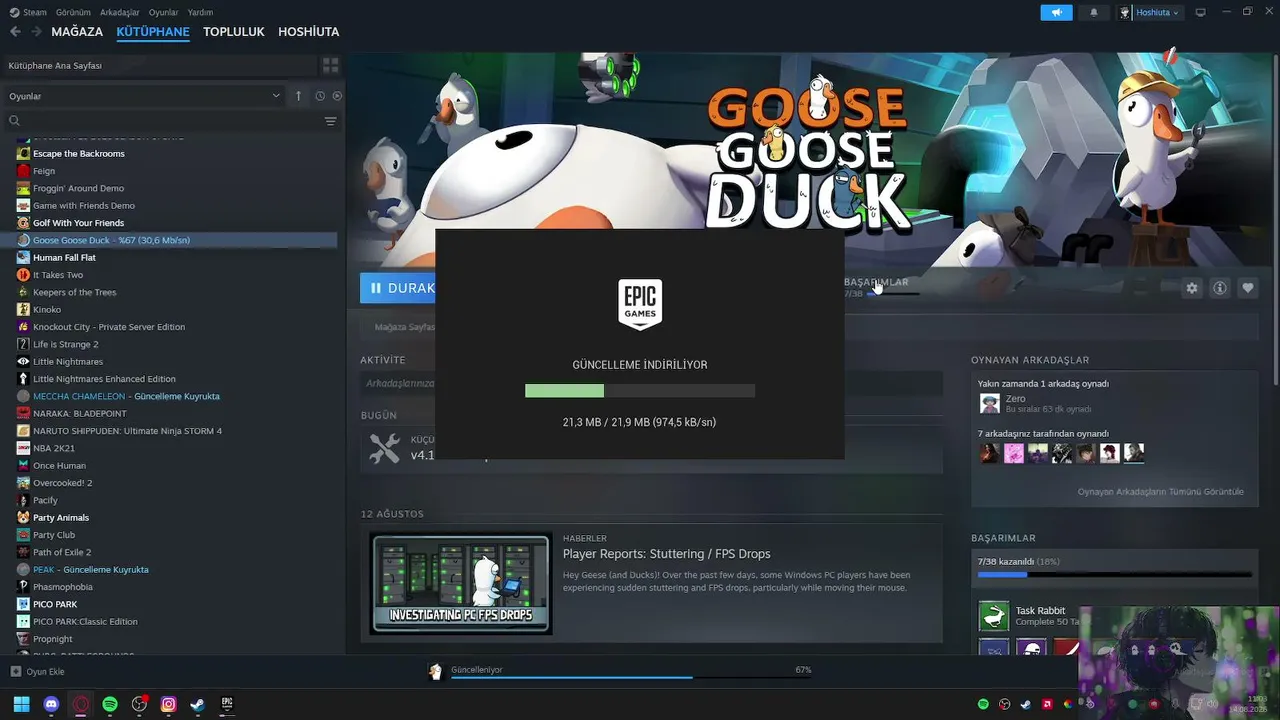Show game info with the info icon
1280x720 pixels.
[1220, 288]
